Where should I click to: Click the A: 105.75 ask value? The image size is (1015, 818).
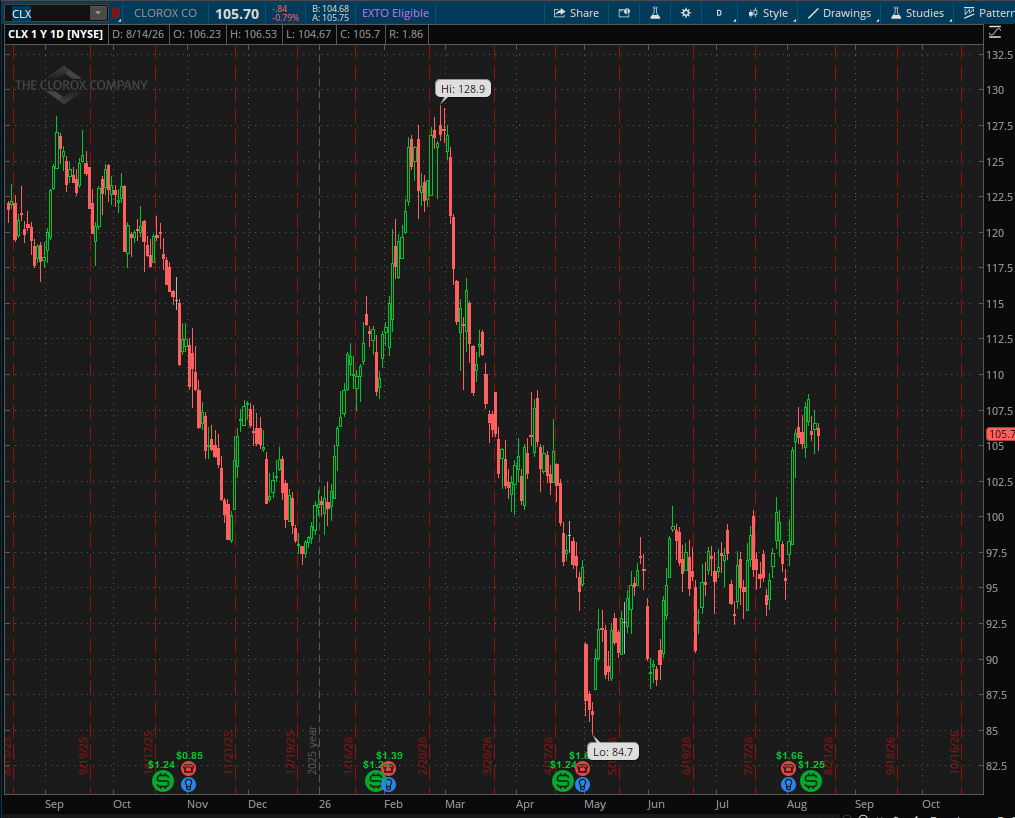pyautogui.click(x=330, y=18)
